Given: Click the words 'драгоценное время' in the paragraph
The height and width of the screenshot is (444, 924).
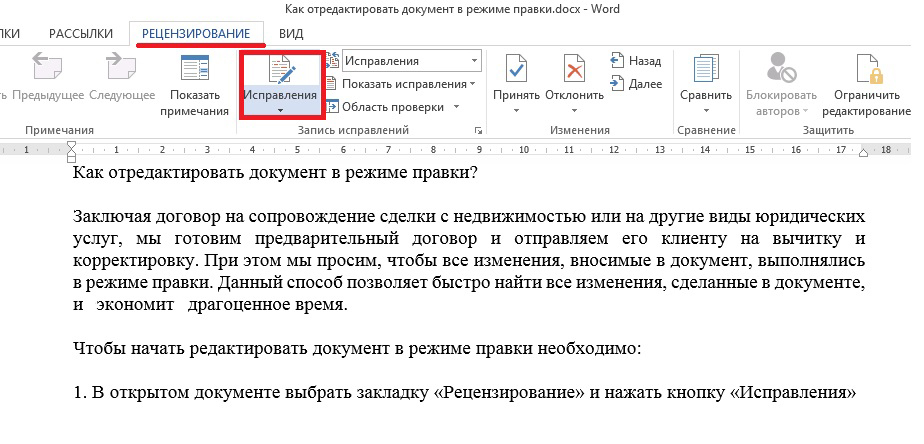Looking at the screenshot, I should (268, 305).
